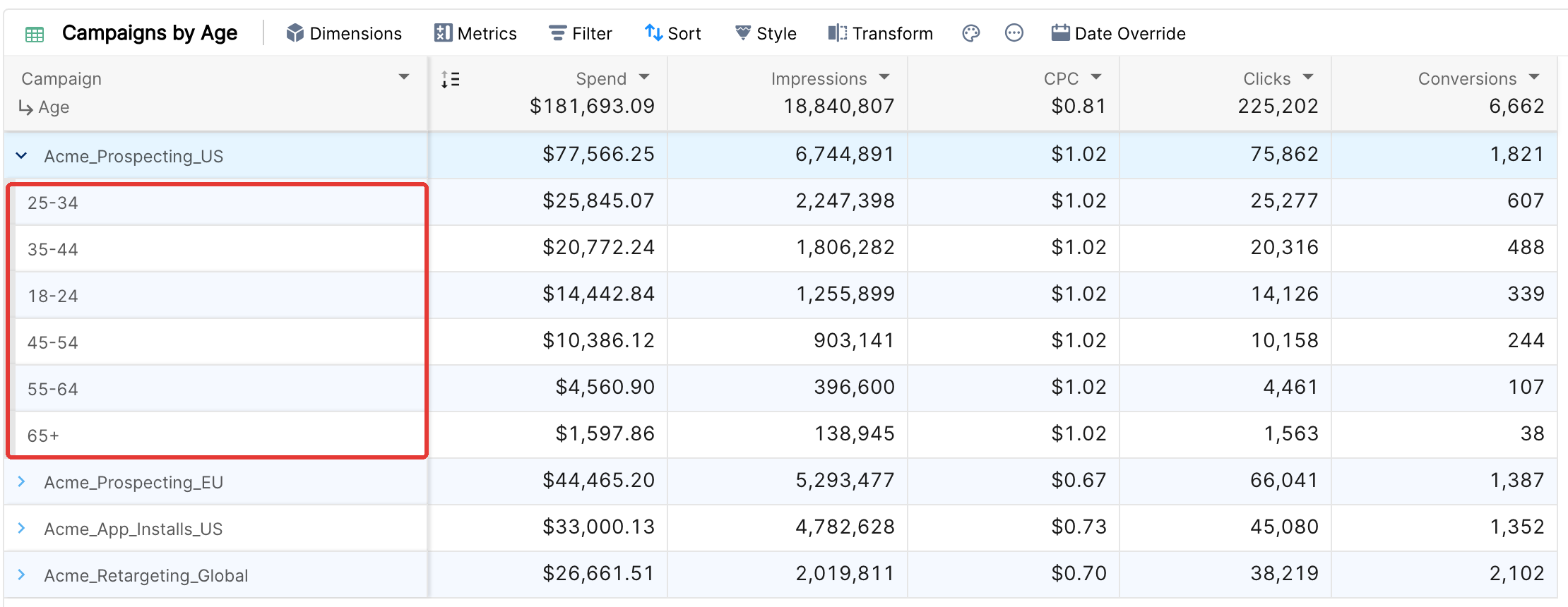Open the Spend column dropdown arrow
Image resolution: width=1568 pixels, height=607 pixels.
[x=644, y=77]
